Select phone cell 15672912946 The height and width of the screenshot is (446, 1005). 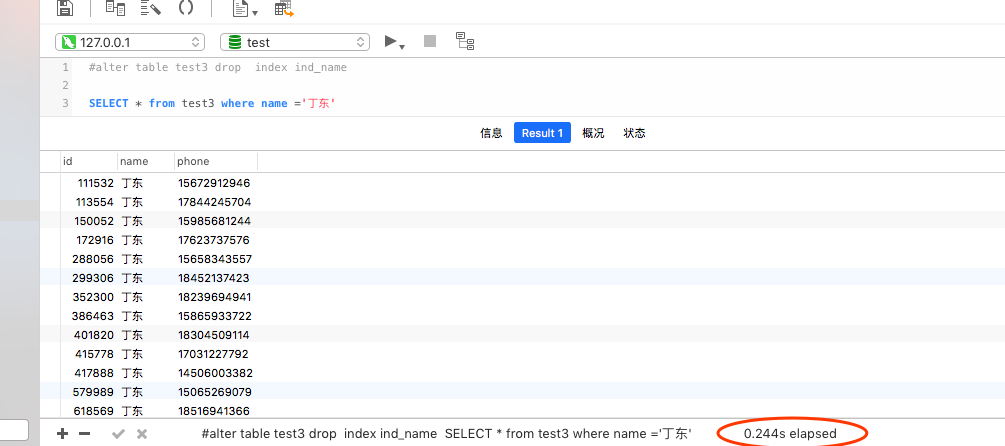coord(214,183)
